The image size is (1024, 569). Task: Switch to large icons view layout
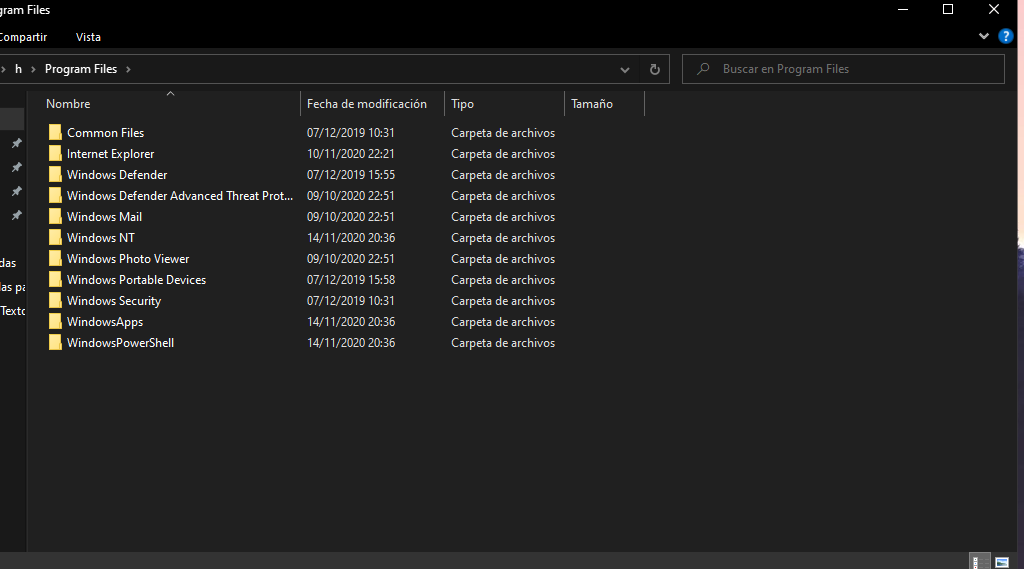(x=1002, y=562)
